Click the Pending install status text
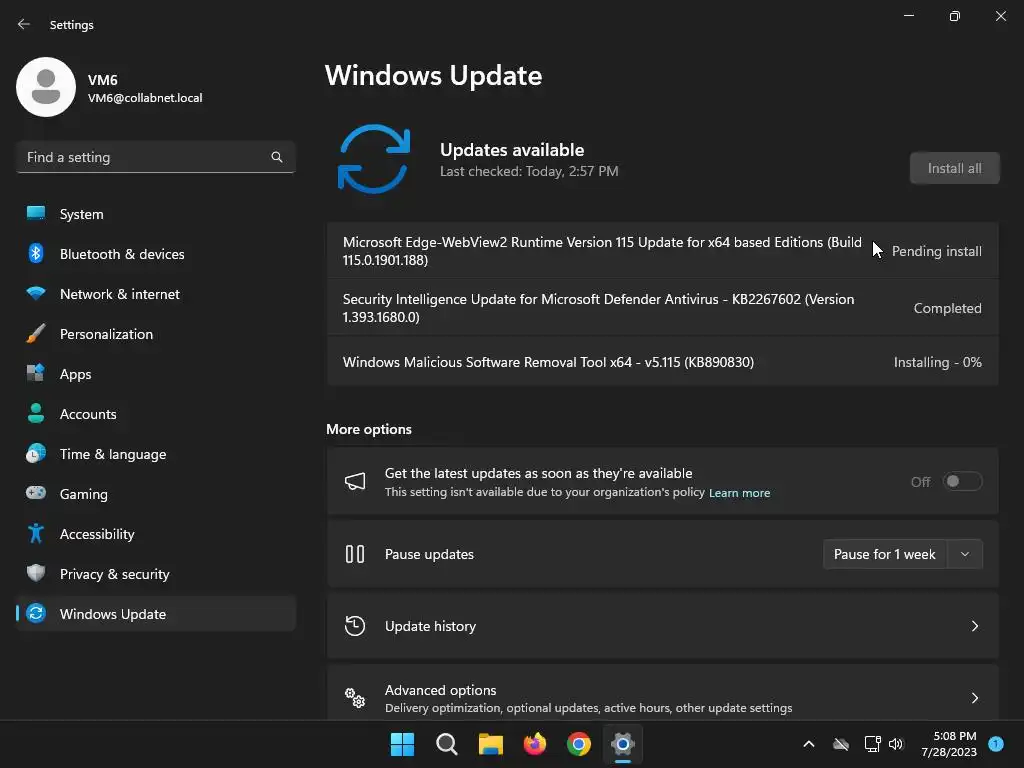The height and width of the screenshot is (768, 1024). coord(936,251)
